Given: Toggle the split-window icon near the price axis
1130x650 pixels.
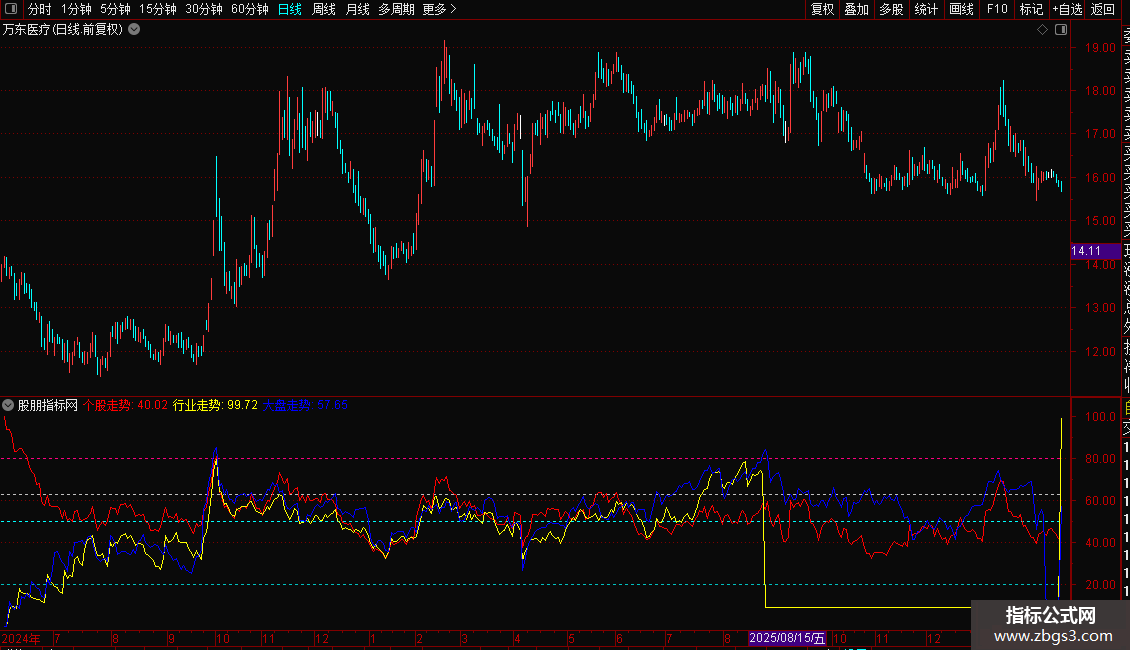Looking at the screenshot, I should click(x=1061, y=30).
